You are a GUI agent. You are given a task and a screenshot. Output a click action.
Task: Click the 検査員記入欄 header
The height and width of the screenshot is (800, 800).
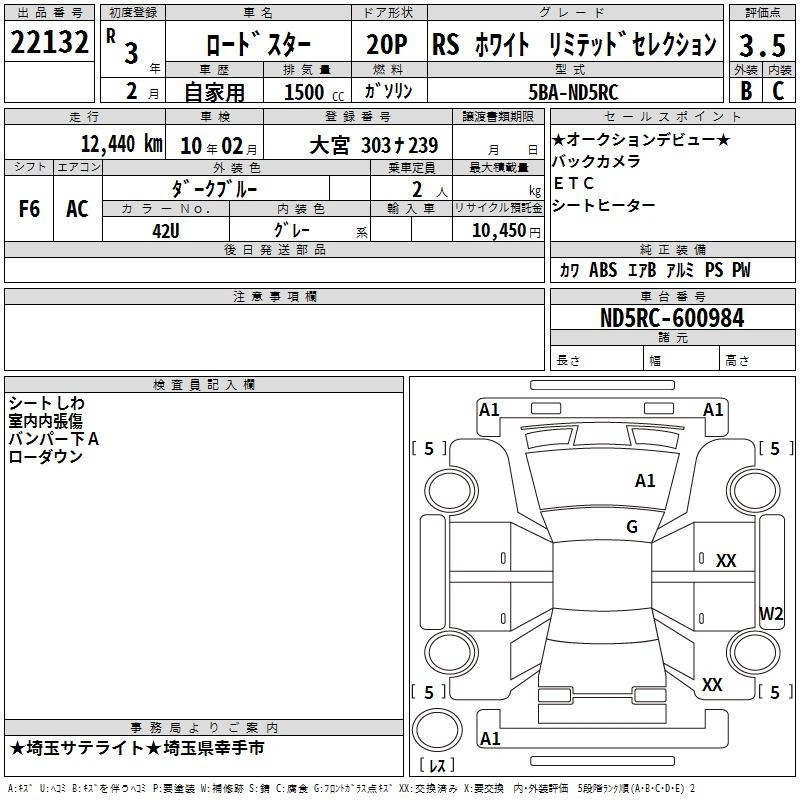tap(204, 385)
